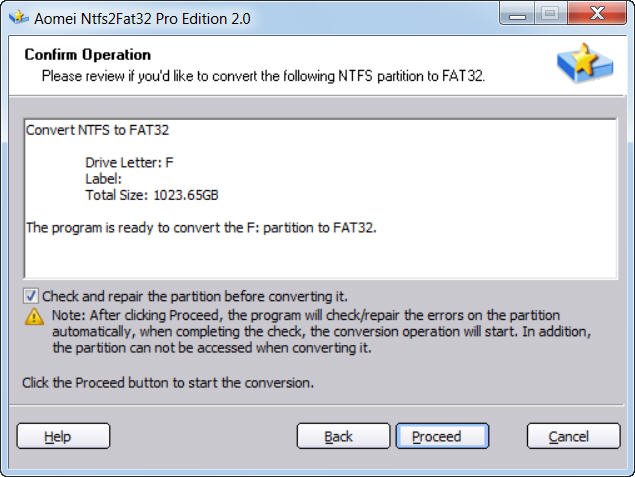Click the 'Drive Letter: F' line
Viewport: 635px width, 477px height.
click(130, 162)
